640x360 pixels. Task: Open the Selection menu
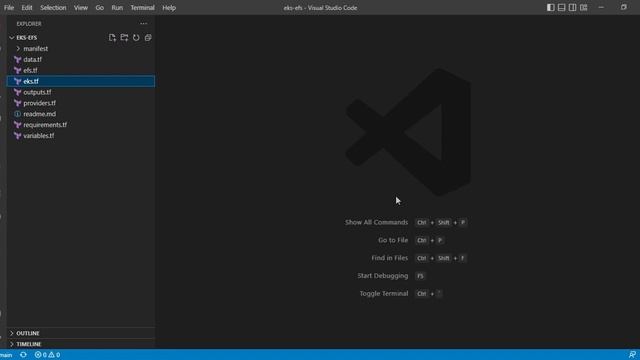click(53, 8)
